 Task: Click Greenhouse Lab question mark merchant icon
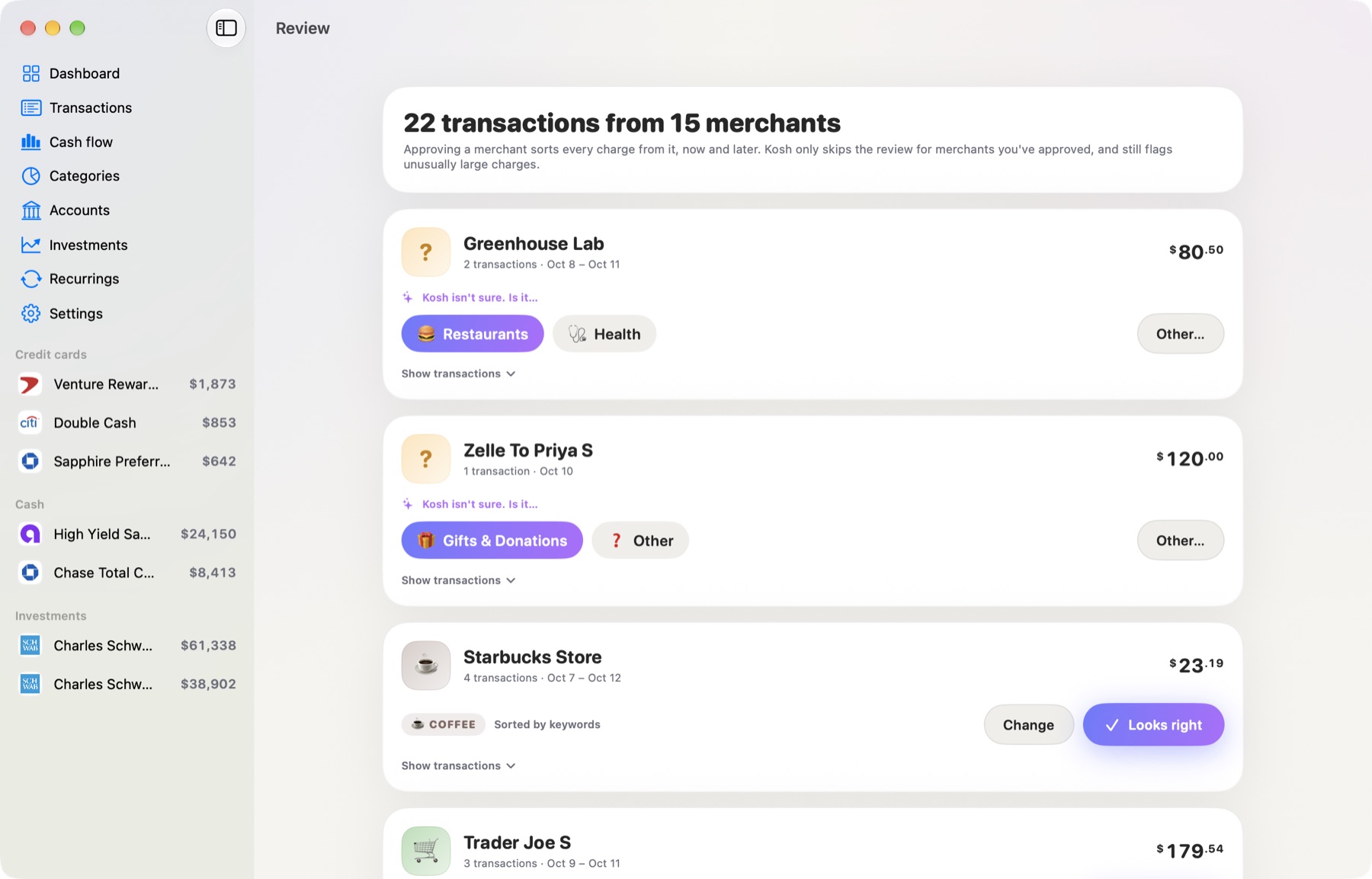[426, 252]
